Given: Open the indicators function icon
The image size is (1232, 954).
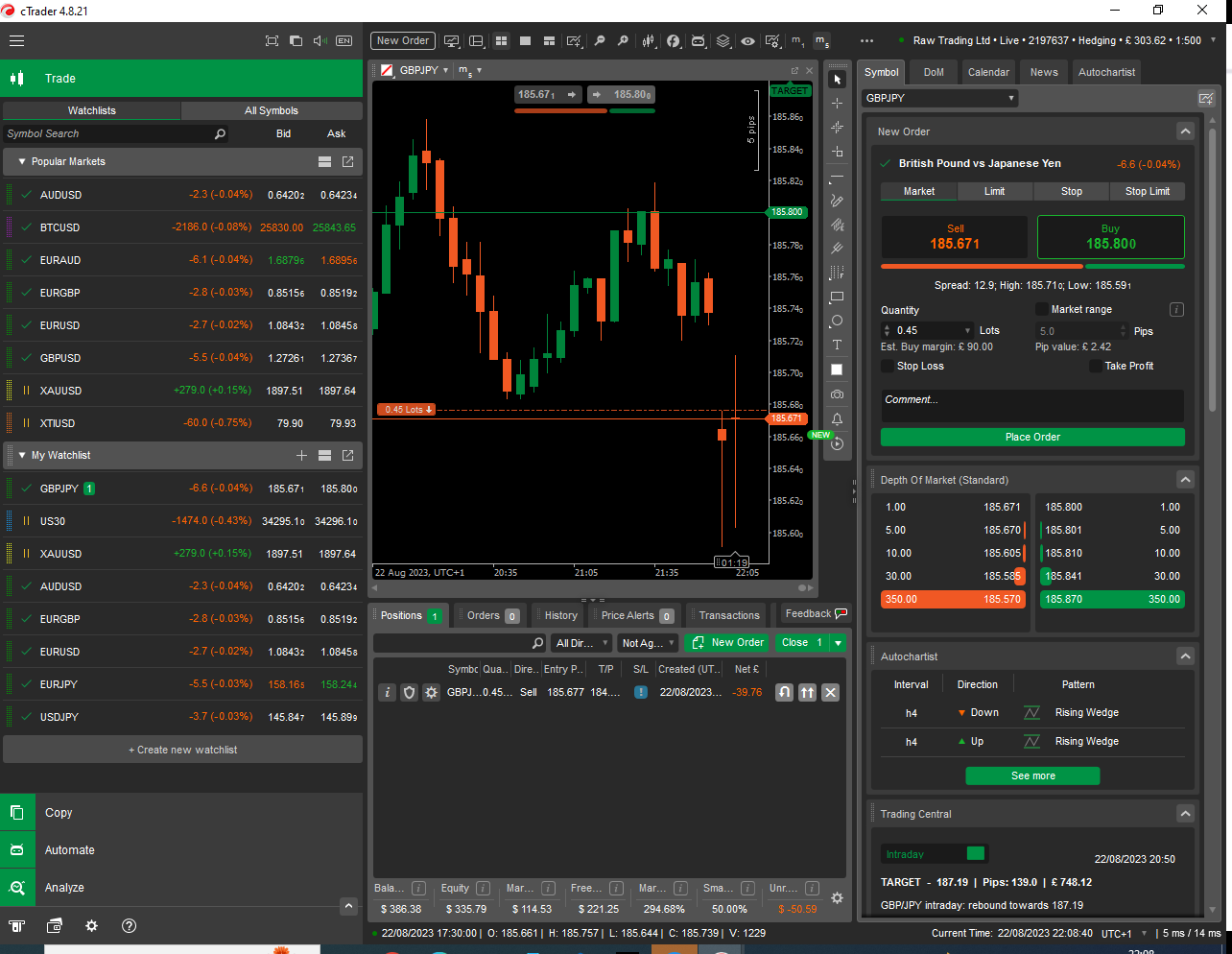Looking at the screenshot, I should click(x=674, y=40).
